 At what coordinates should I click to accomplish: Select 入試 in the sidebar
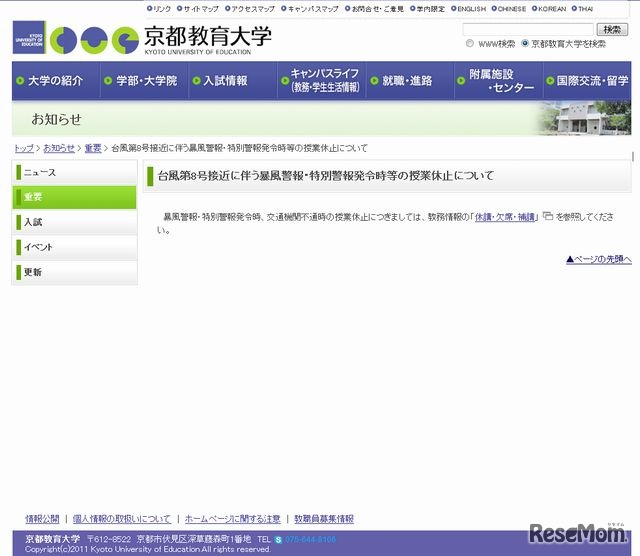coord(75,222)
